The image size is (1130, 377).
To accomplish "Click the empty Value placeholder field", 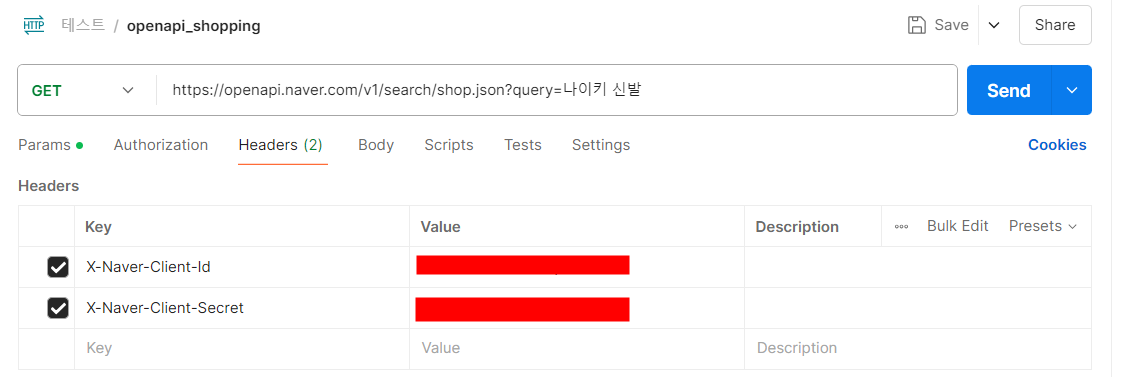I will point(577,349).
